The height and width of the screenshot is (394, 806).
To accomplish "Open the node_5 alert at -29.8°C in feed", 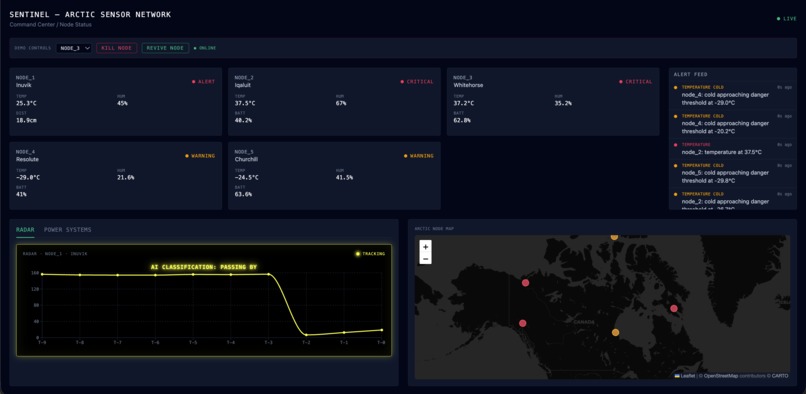I will click(733, 173).
